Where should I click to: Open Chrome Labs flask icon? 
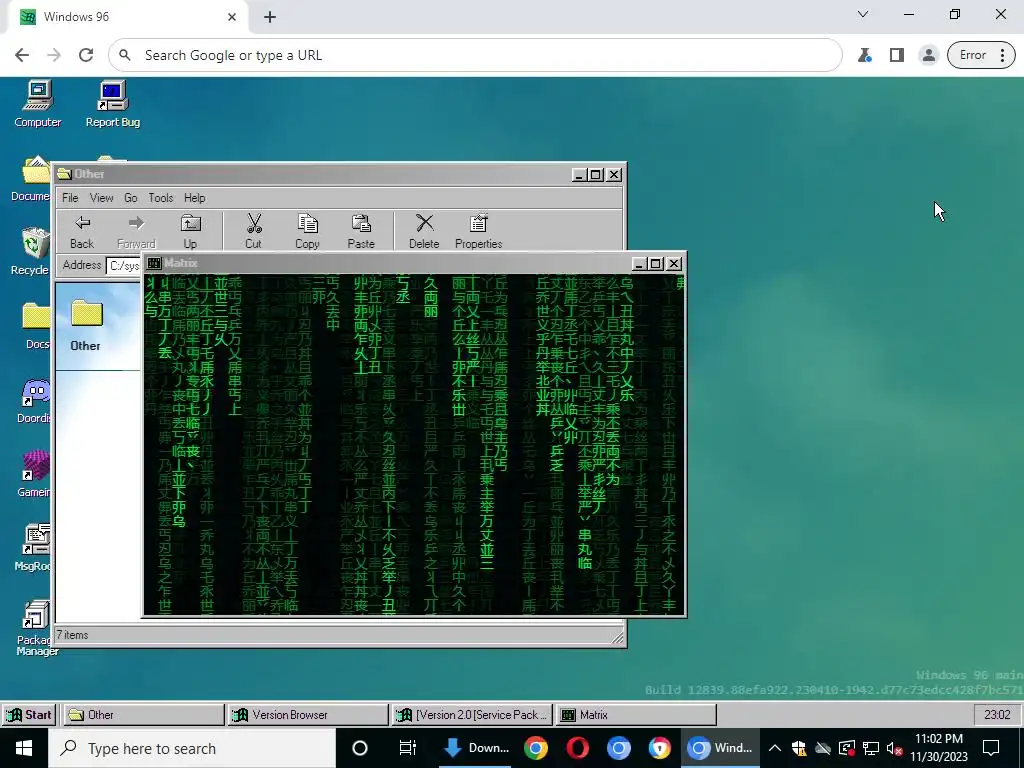865,55
